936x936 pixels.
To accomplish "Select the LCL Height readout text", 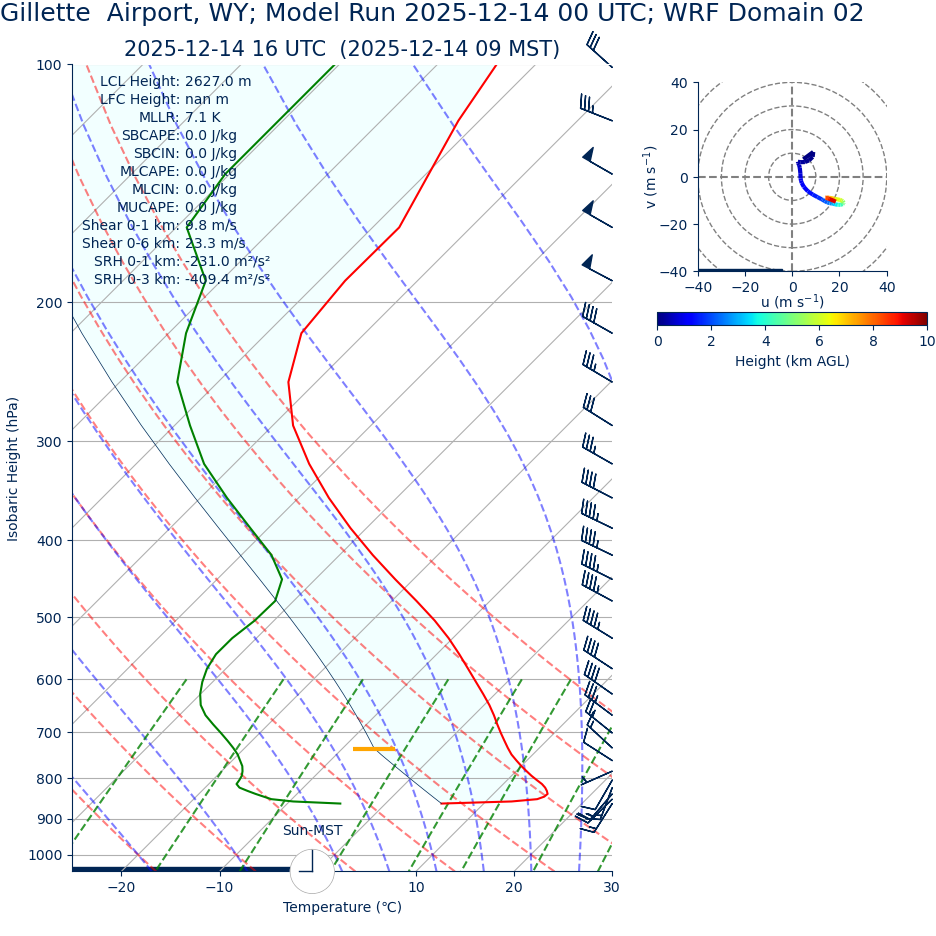I will tap(176, 82).
